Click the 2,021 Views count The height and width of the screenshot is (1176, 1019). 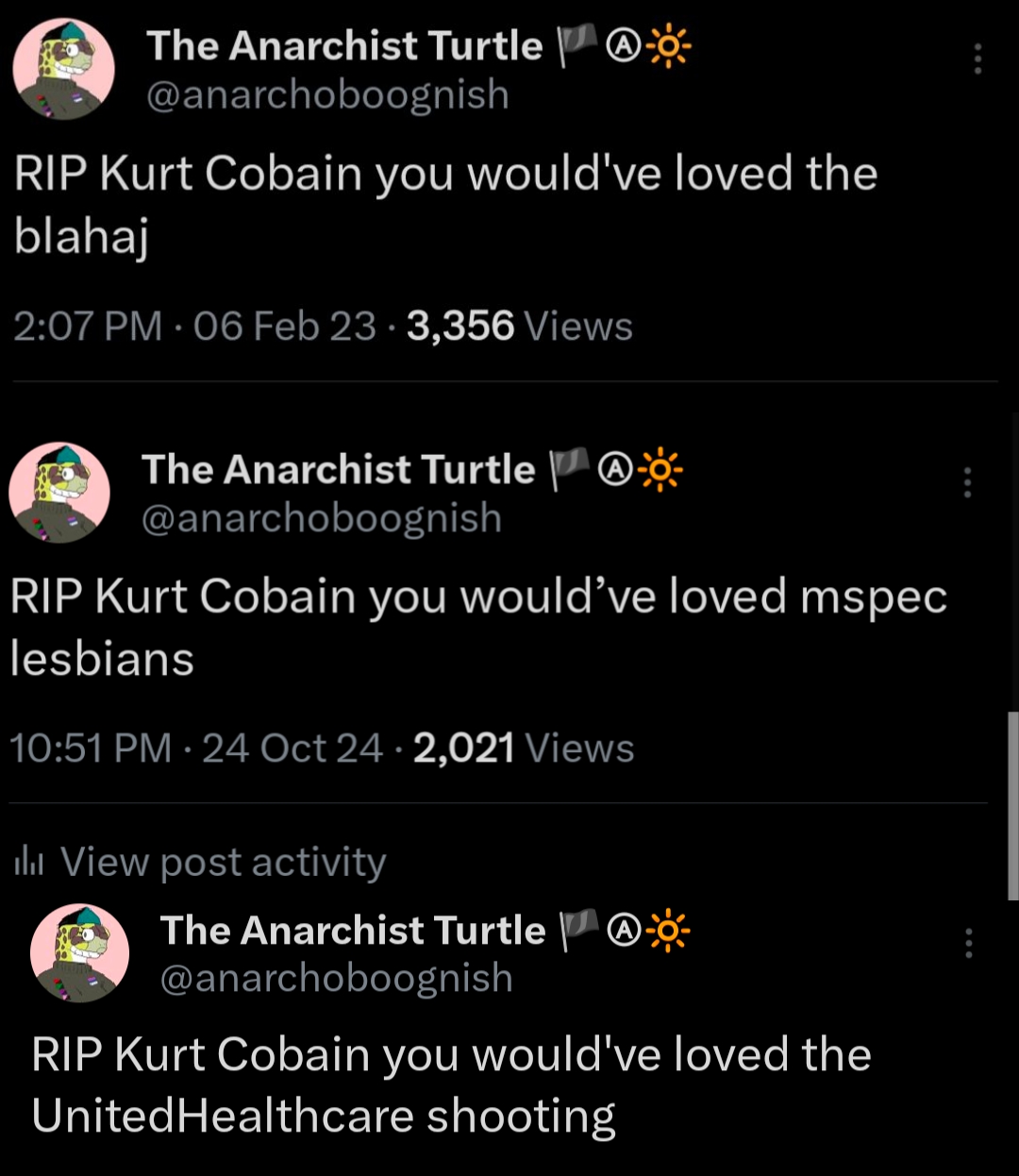coord(524,748)
